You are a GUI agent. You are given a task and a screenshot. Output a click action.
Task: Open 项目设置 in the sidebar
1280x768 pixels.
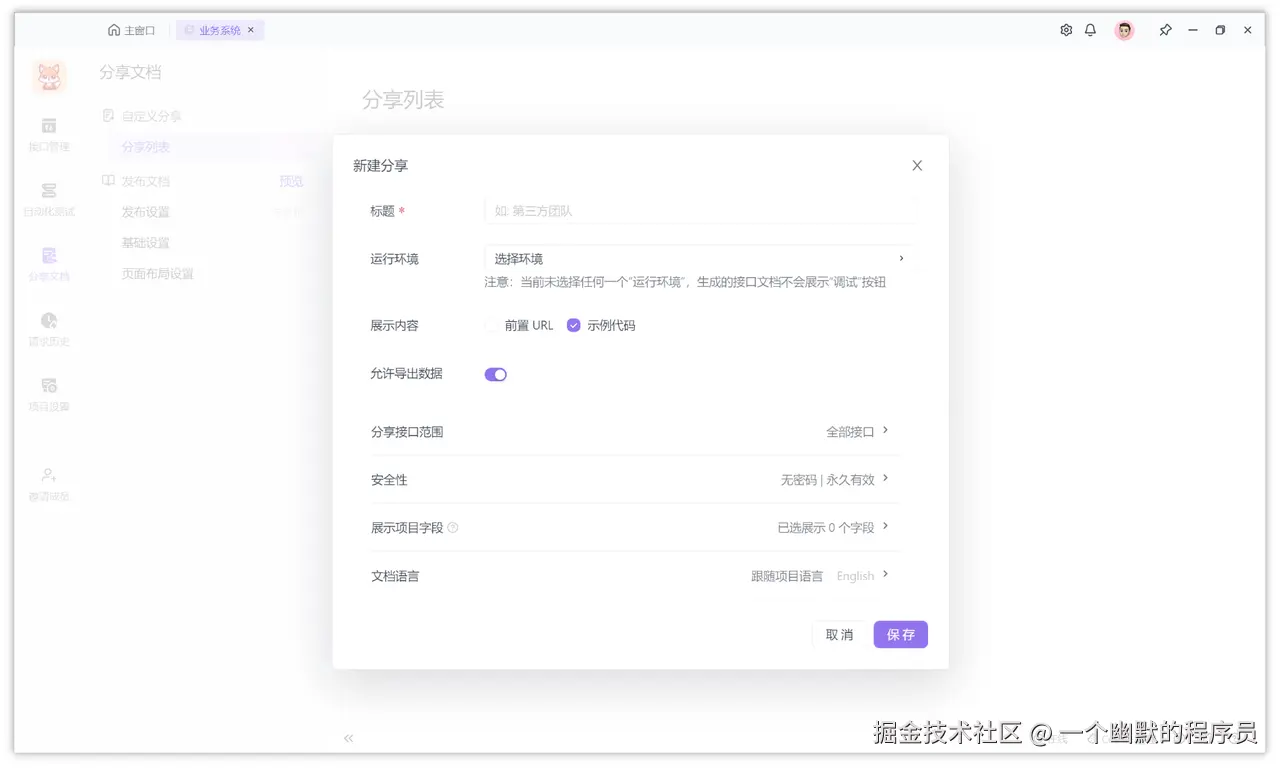(x=48, y=393)
